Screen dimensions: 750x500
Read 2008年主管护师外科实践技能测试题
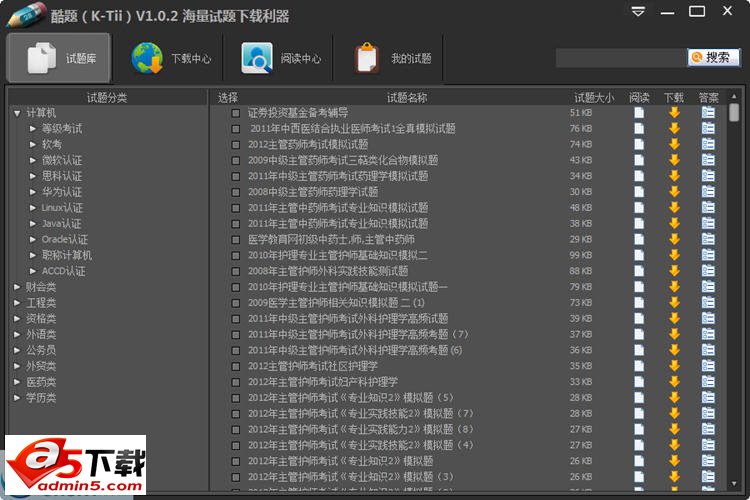point(639,271)
